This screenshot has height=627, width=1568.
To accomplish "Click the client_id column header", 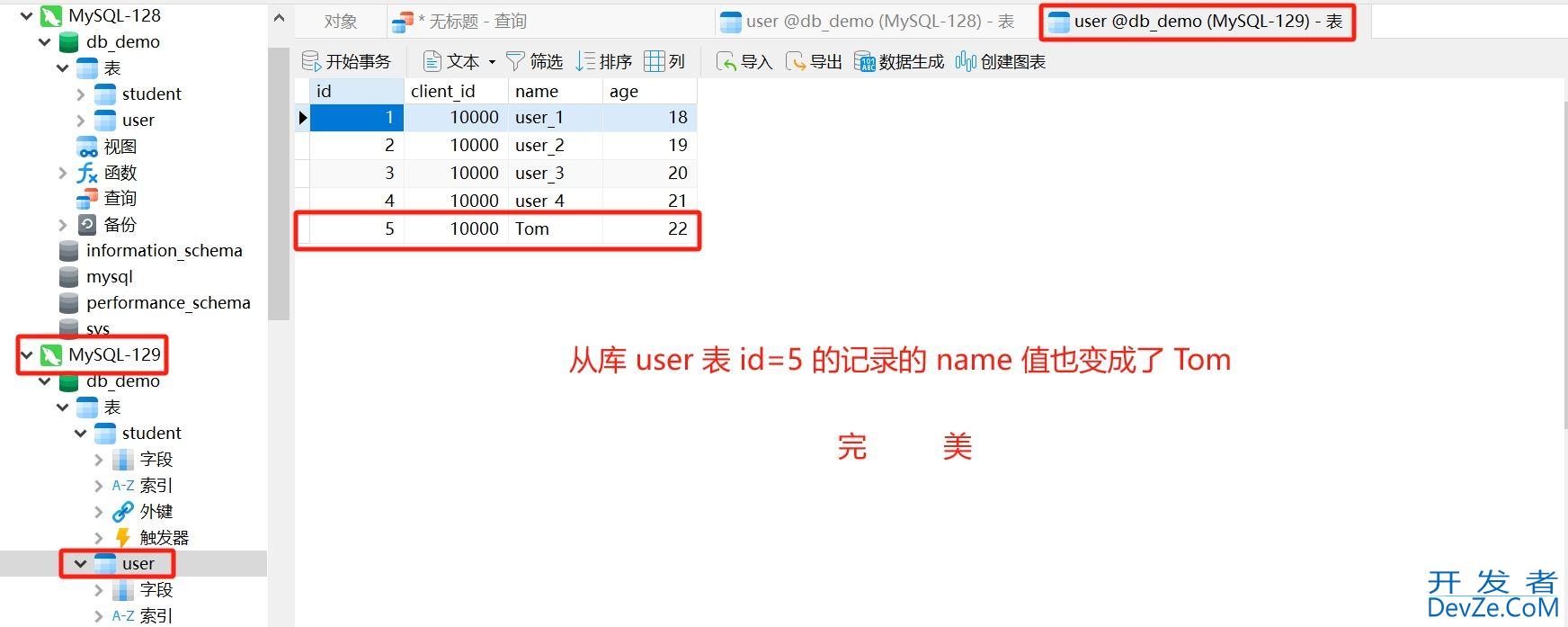I will pyautogui.click(x=456, y=91).
